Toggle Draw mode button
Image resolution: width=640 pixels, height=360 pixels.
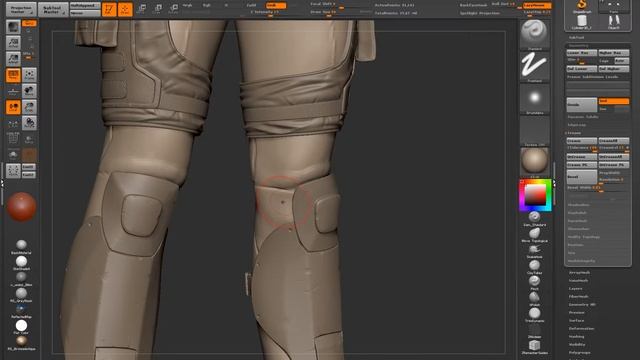[125, 9]
